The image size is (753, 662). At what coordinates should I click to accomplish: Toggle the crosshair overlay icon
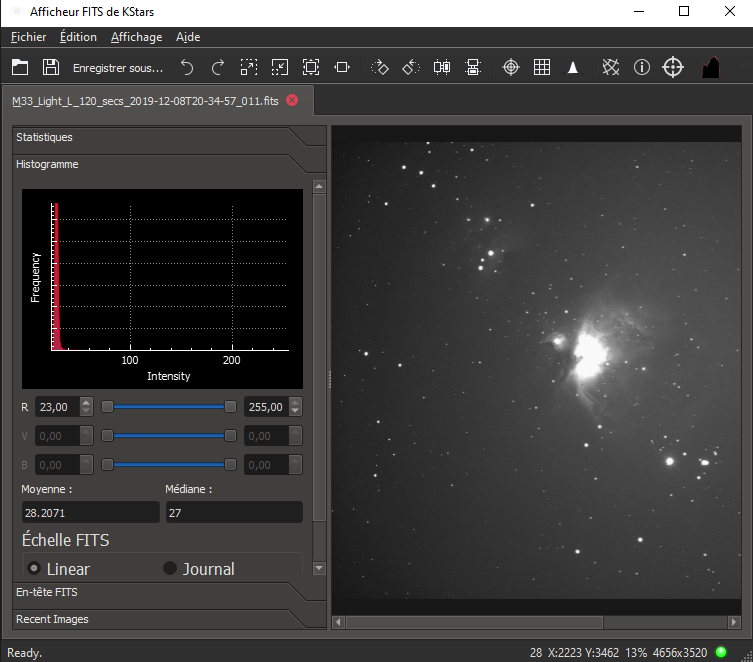(510, 67)
